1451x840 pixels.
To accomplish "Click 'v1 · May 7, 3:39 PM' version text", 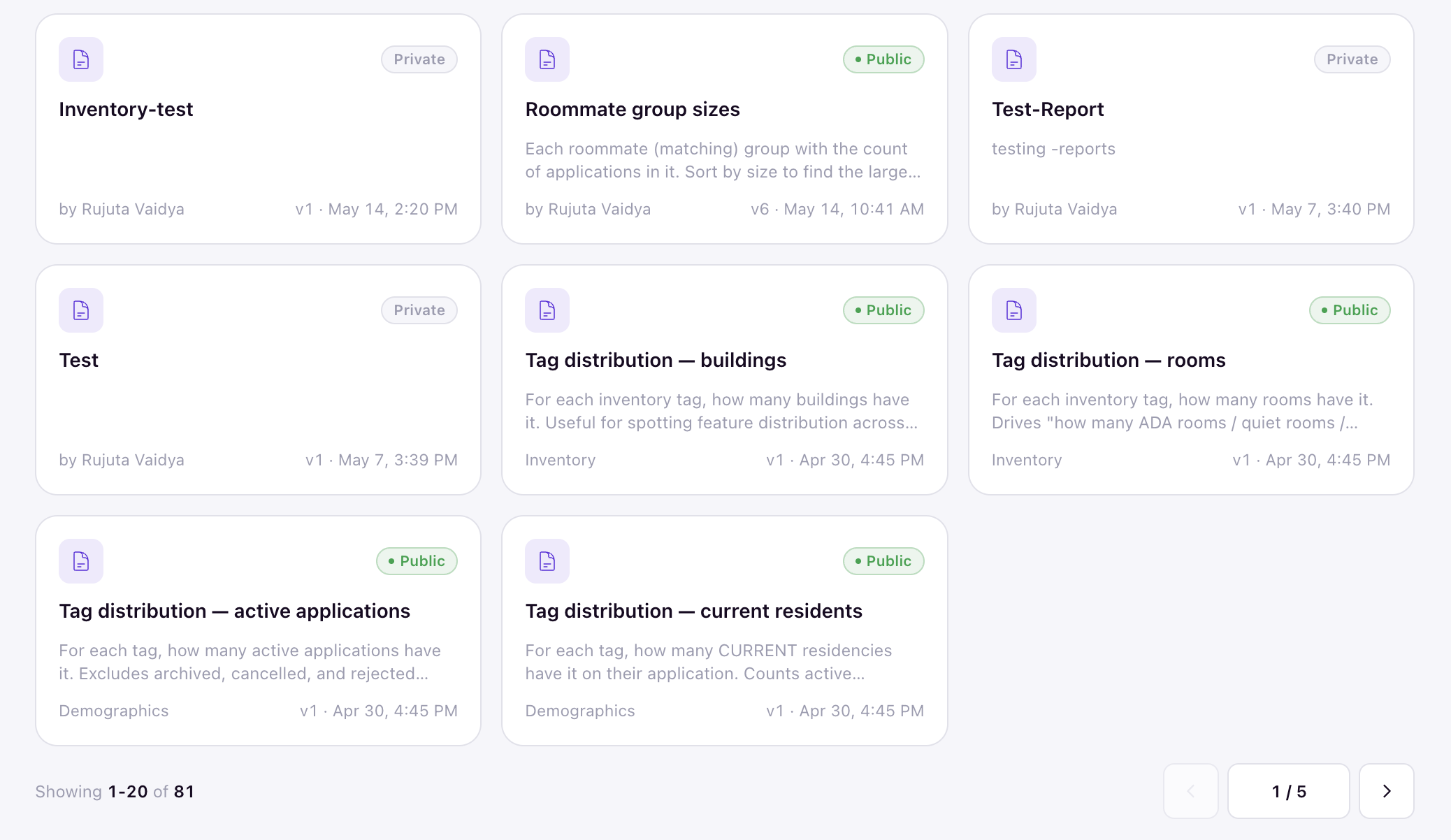I will (x=382, y=460).
